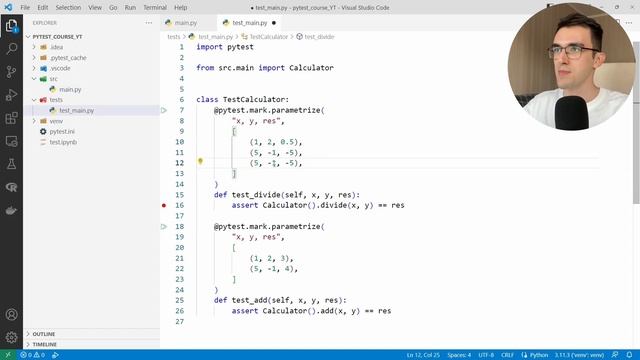Open the Remote Explorer view
Screen dimensions: 640x360
[x=11, y=141]
